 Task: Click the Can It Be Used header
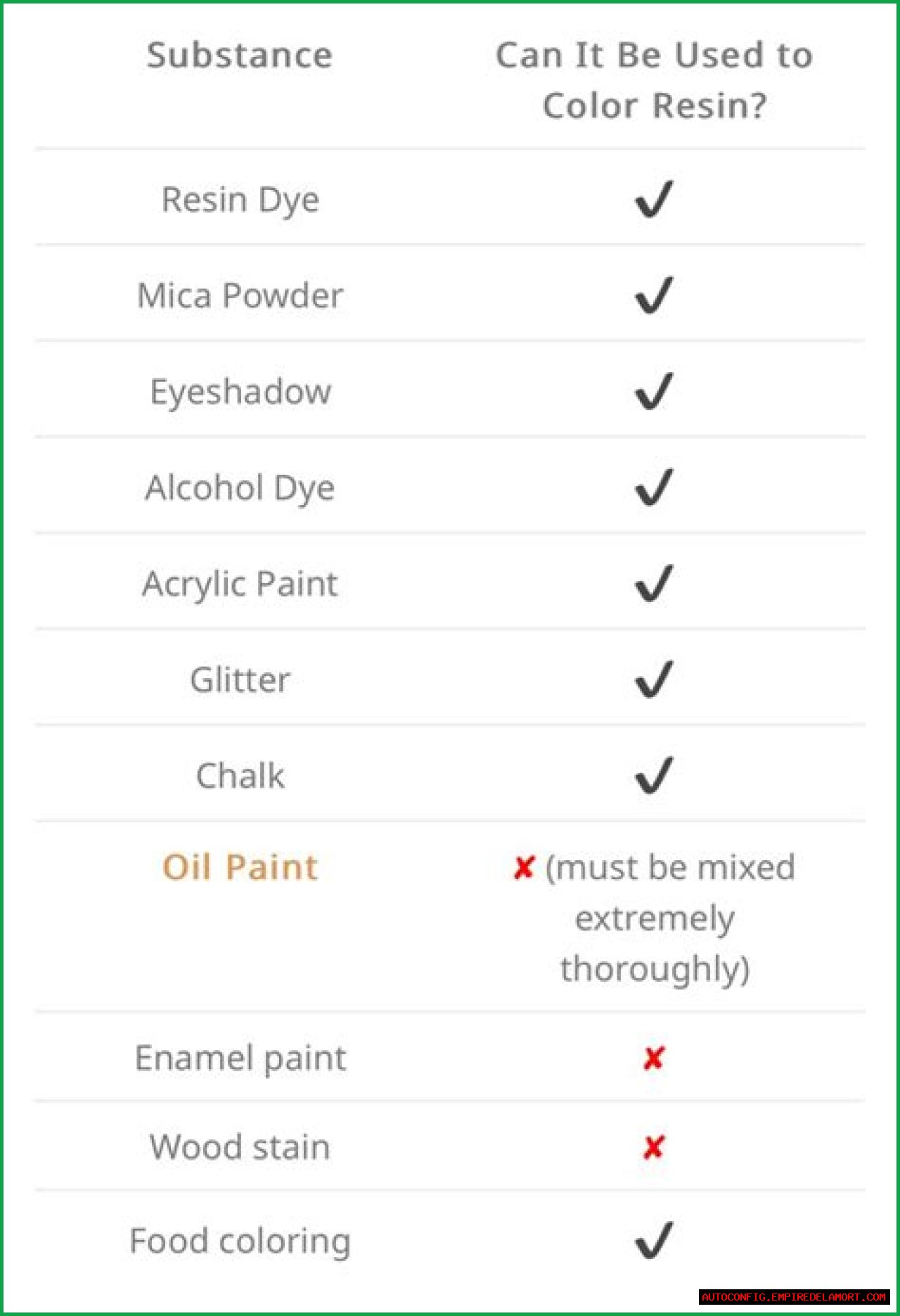coord(654,80)
